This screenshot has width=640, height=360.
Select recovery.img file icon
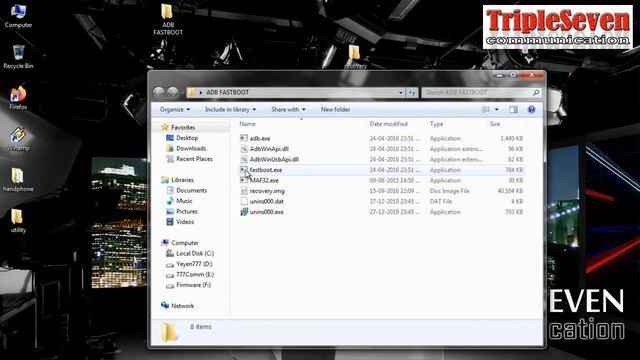pyautogui.click(x=244, y=191)
